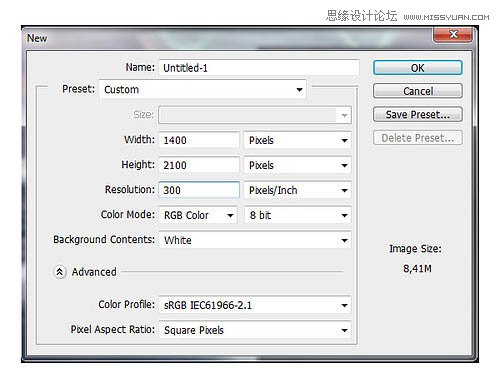Viewport: 500px width, 388px height.
Task: Click the Advanced section label
Action: point(94,272)
